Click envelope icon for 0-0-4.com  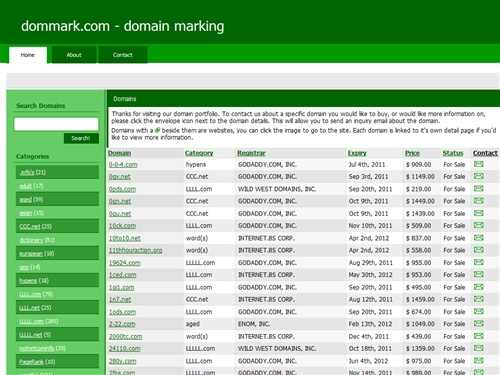click(x=479, y=164)
